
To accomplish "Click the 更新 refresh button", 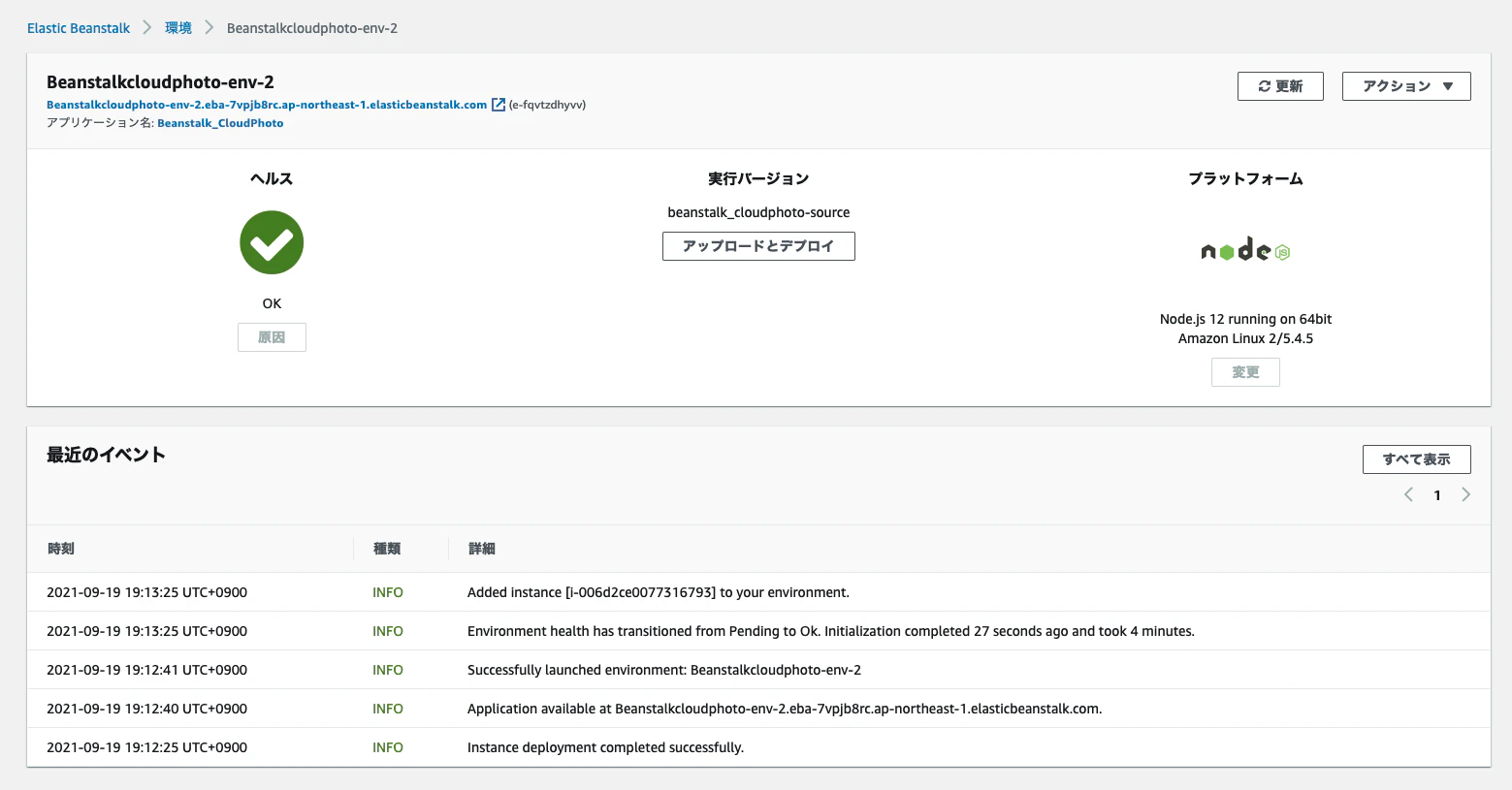I will click(1280, 86).
